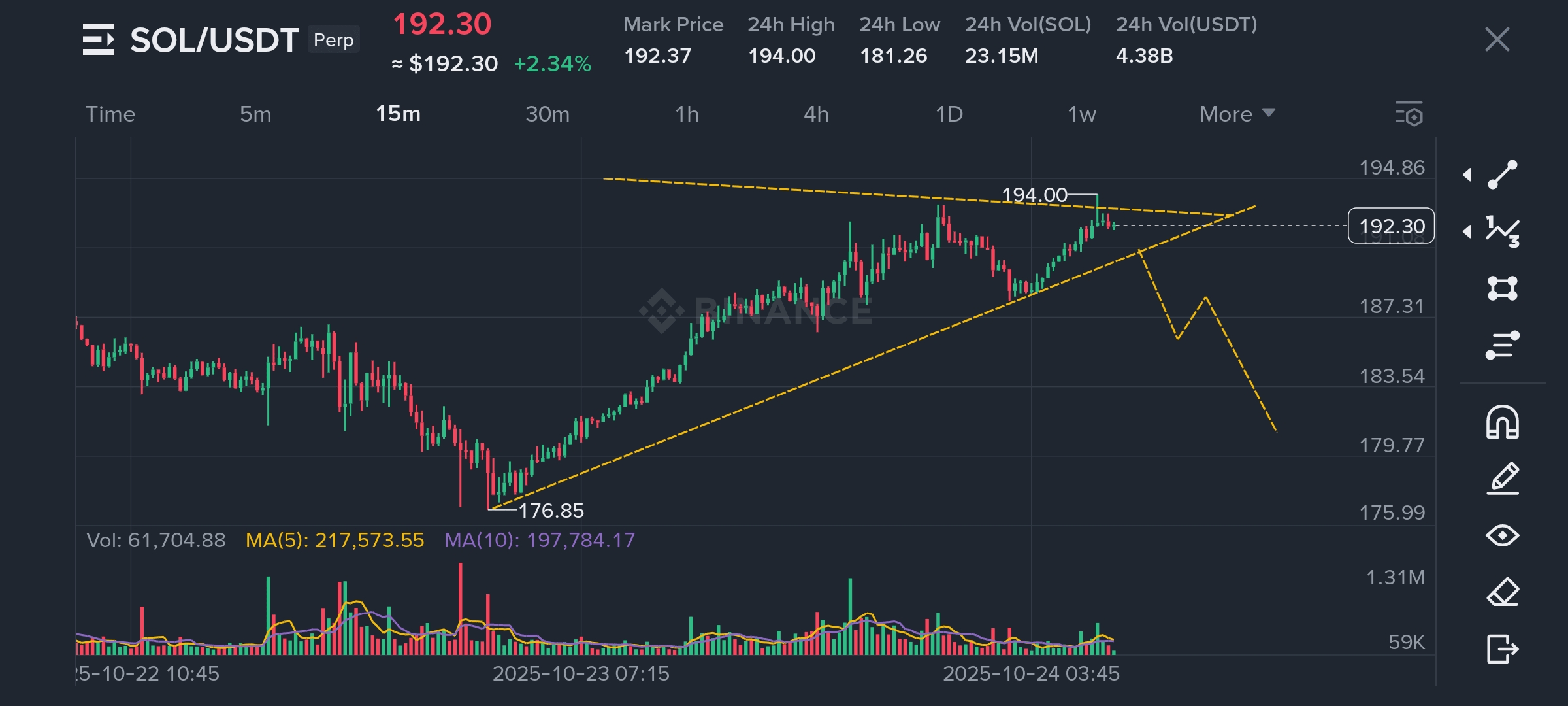Click the SOL/USDT pair name
This screenshot has height=706, width=1568.
click(x=214, y=40)
